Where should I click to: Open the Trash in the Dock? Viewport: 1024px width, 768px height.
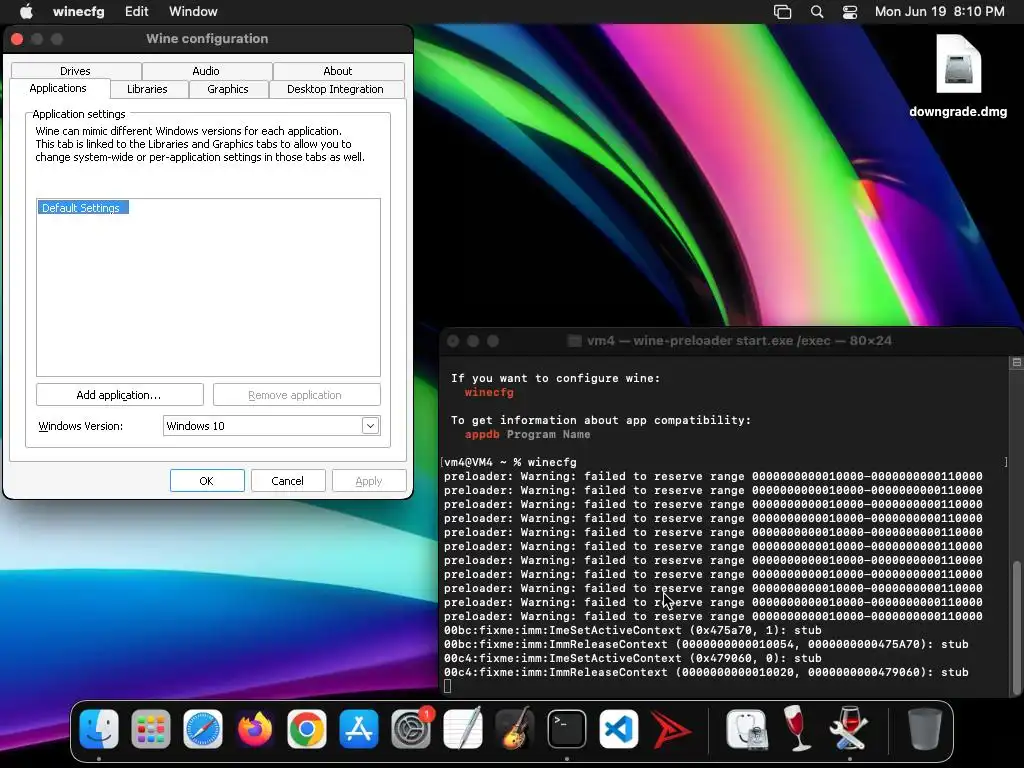coord(925,729)
